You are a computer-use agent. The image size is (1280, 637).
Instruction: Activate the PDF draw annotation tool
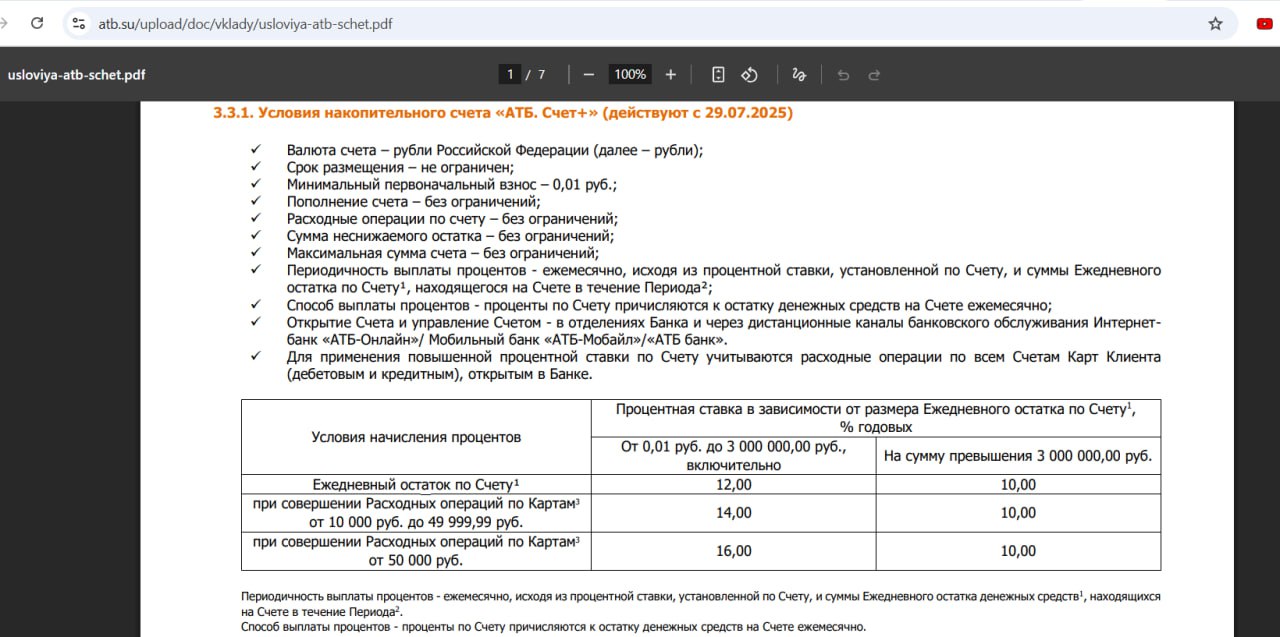click(x=798, y=74)
